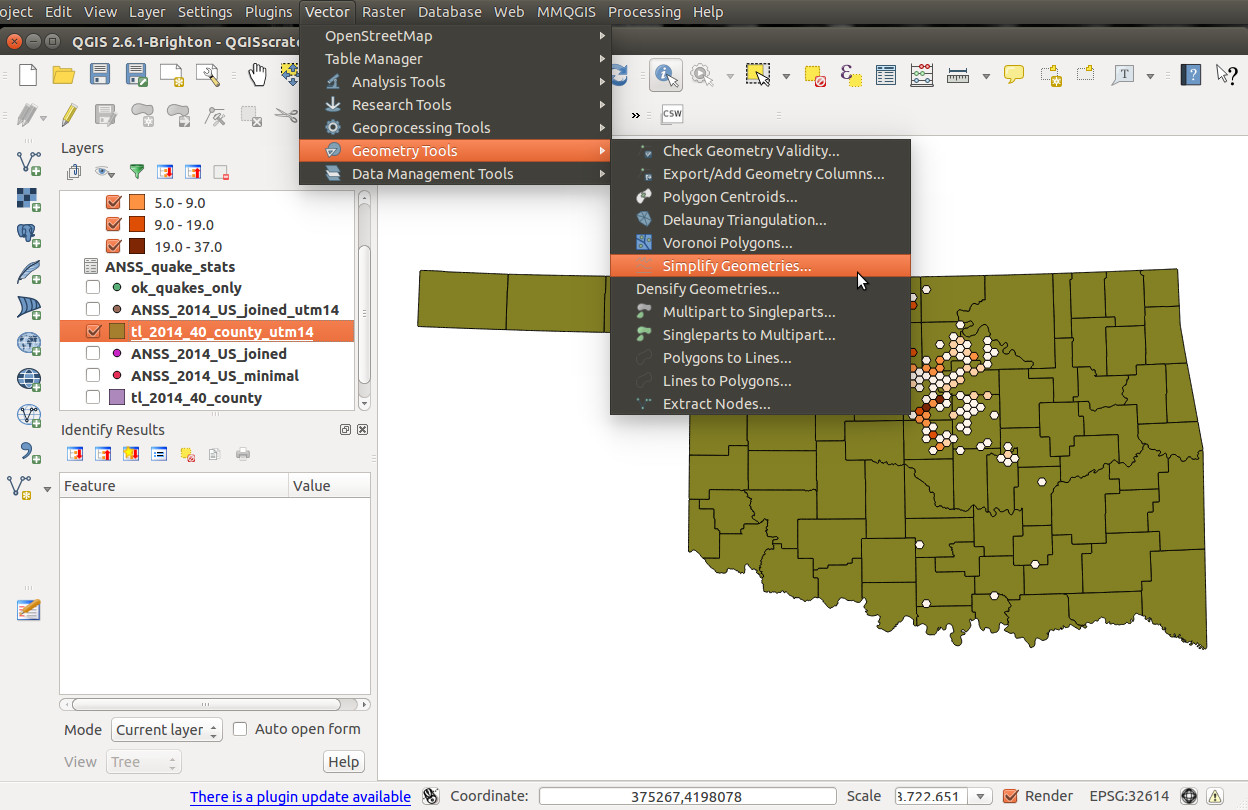Open the Composer Manager icon

pos(208,74)
